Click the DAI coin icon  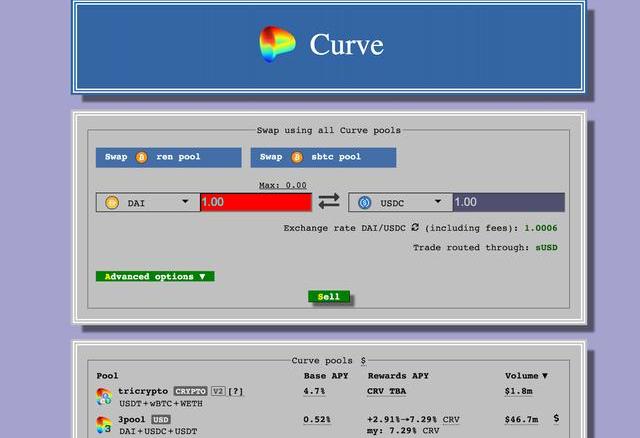pos(111,203)
